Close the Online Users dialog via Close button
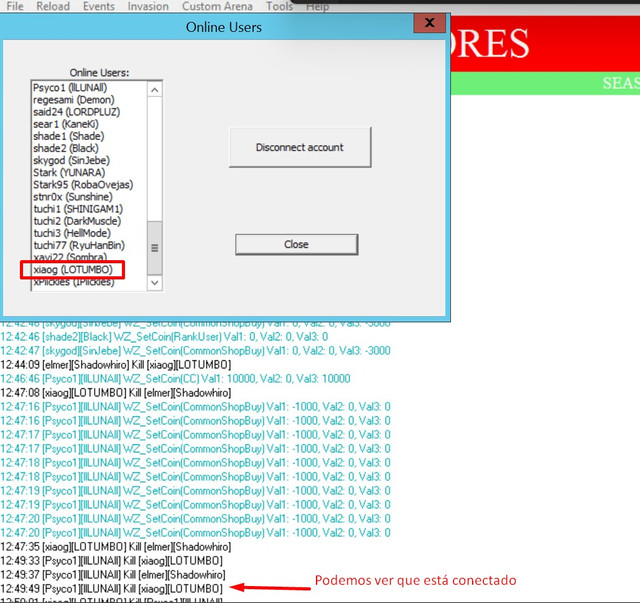640x603 pixels. (296, 244)
